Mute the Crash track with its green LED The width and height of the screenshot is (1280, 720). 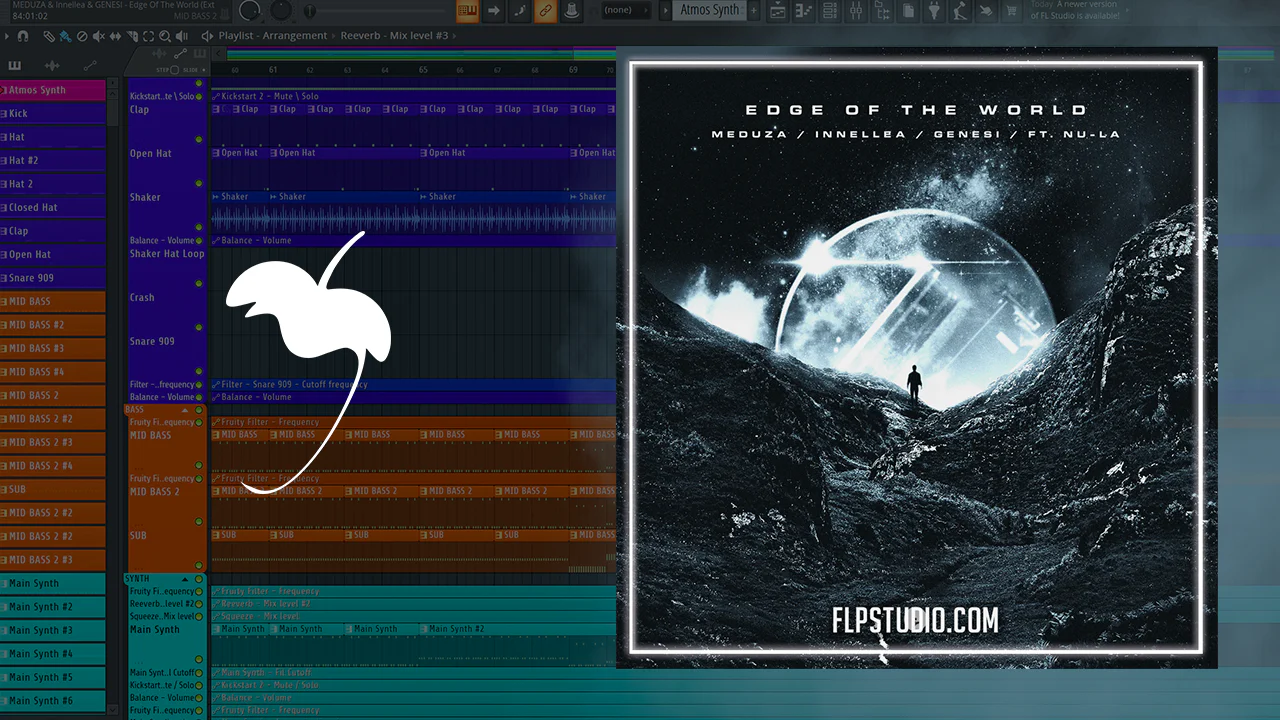[199, 327]
